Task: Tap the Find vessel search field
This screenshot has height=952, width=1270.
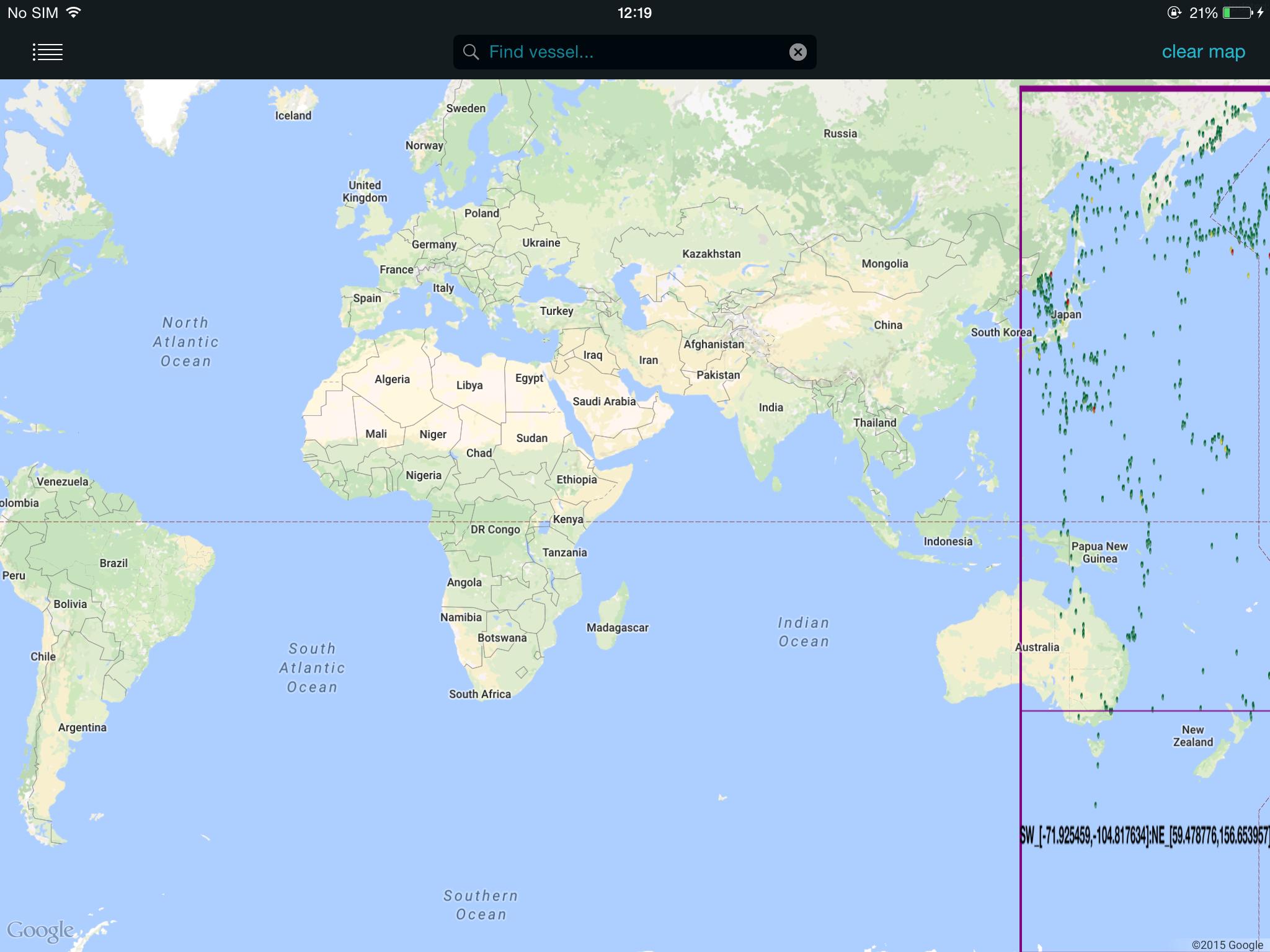Action: [x=634, y=52]
